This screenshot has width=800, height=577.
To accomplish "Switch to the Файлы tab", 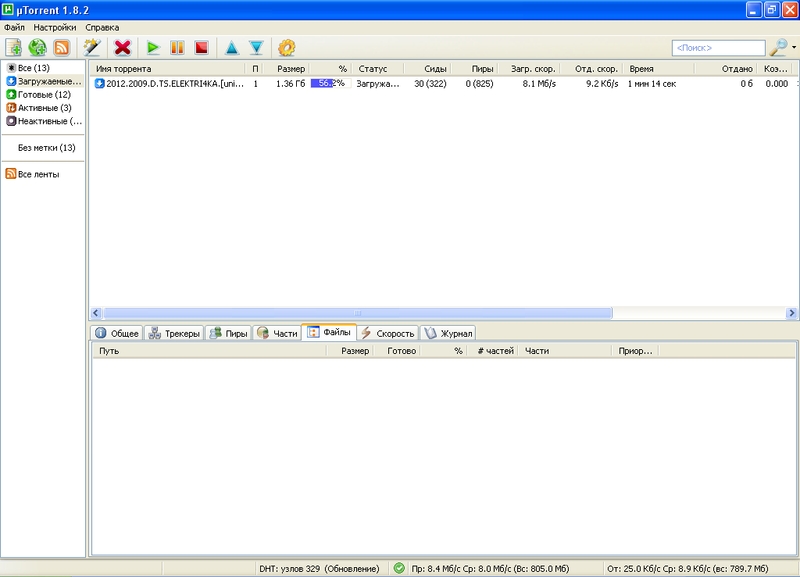I will pyautogui.click(x=329, y=332).
